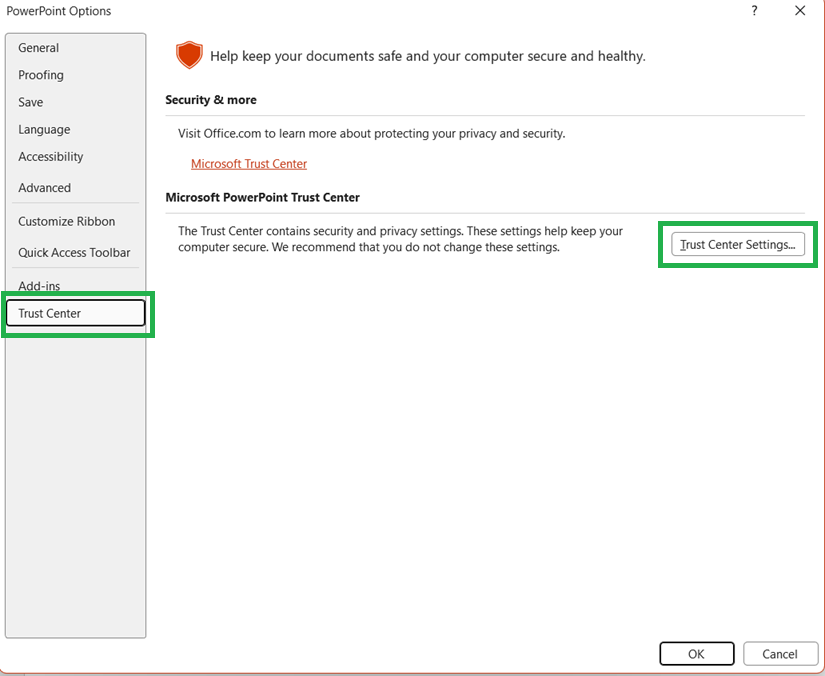Open Language settings category

[x=75, y=129]
